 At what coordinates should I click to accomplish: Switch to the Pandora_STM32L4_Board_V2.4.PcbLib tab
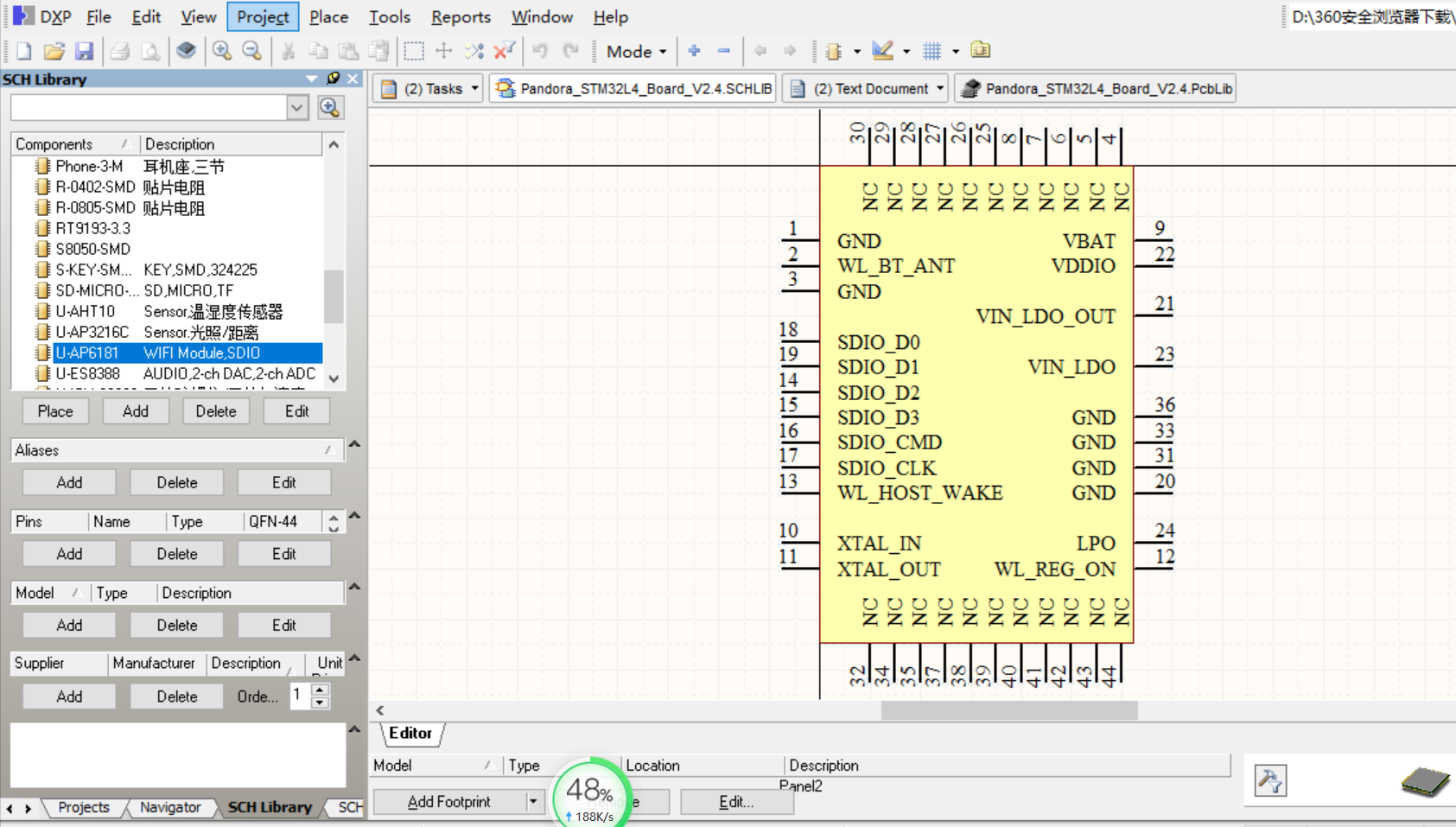tap(1096, 88)
